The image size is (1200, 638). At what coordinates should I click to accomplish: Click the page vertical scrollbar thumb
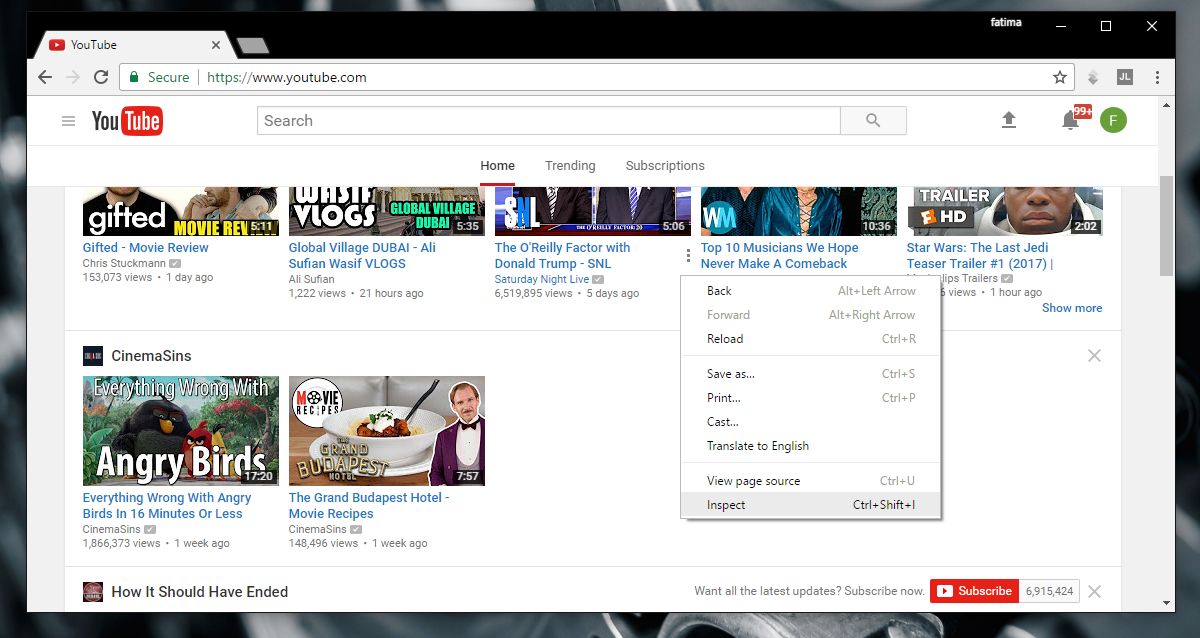1166,226
